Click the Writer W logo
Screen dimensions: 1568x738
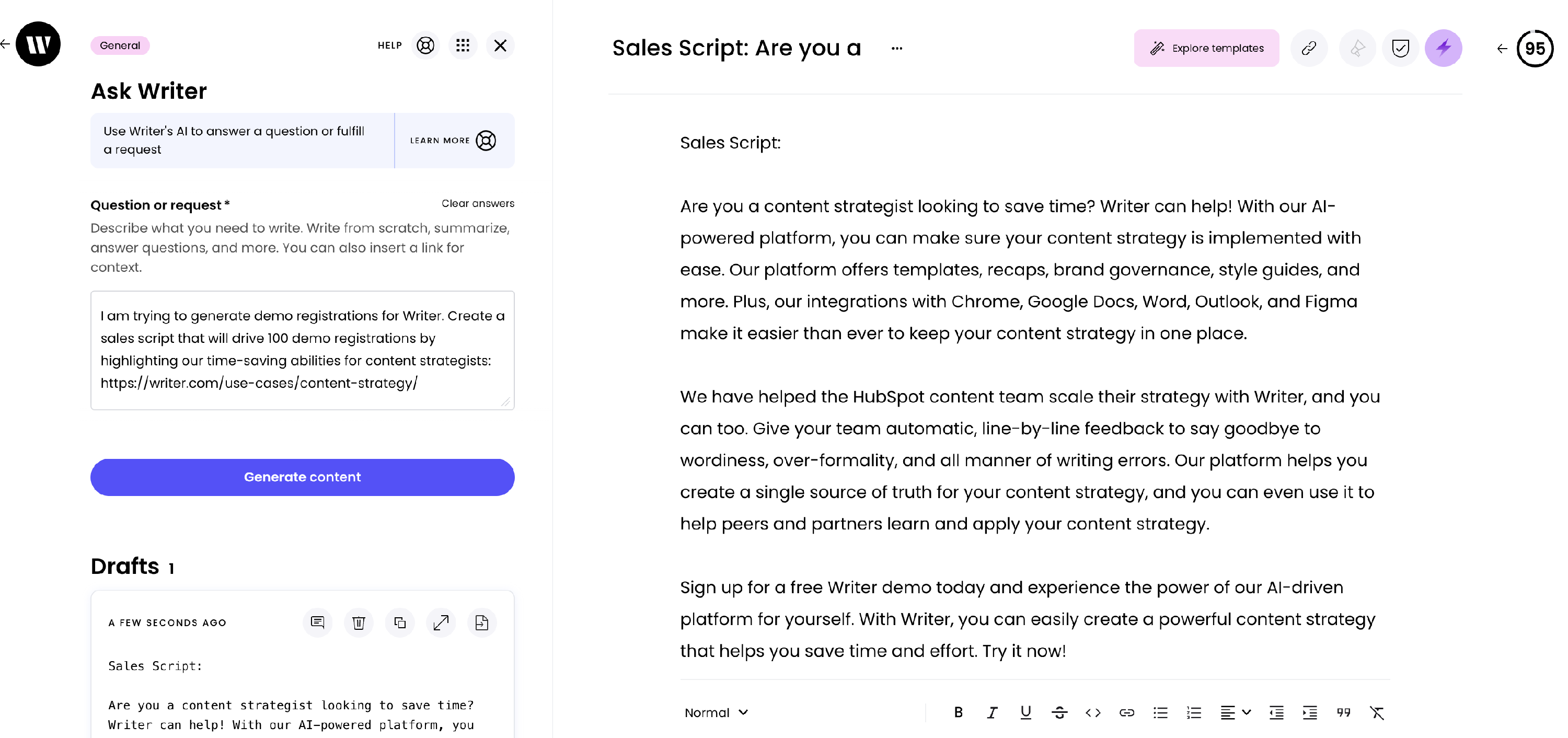[38, 44]
